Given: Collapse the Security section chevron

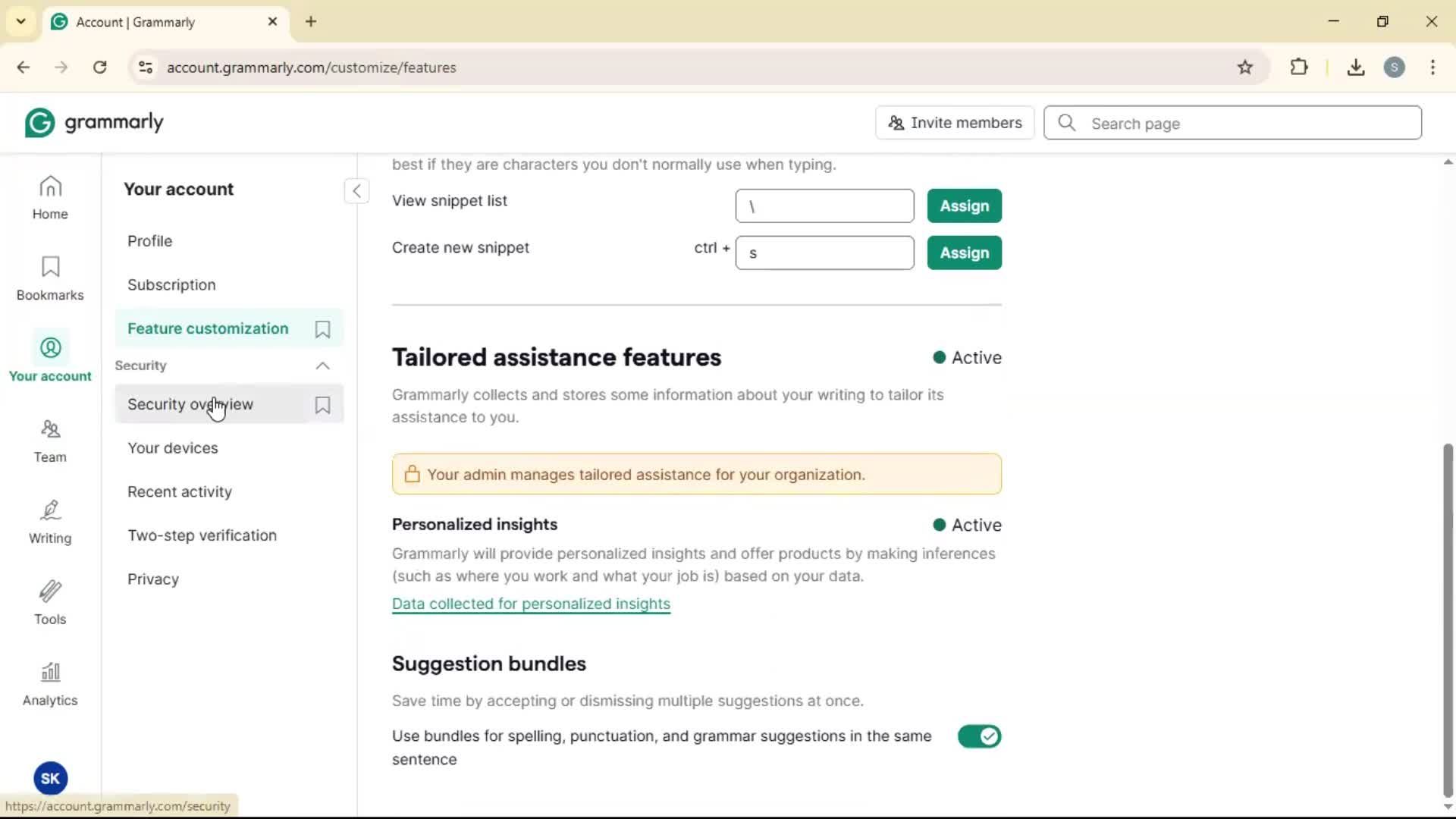Looking at the screenshot, I should point(322,366).
